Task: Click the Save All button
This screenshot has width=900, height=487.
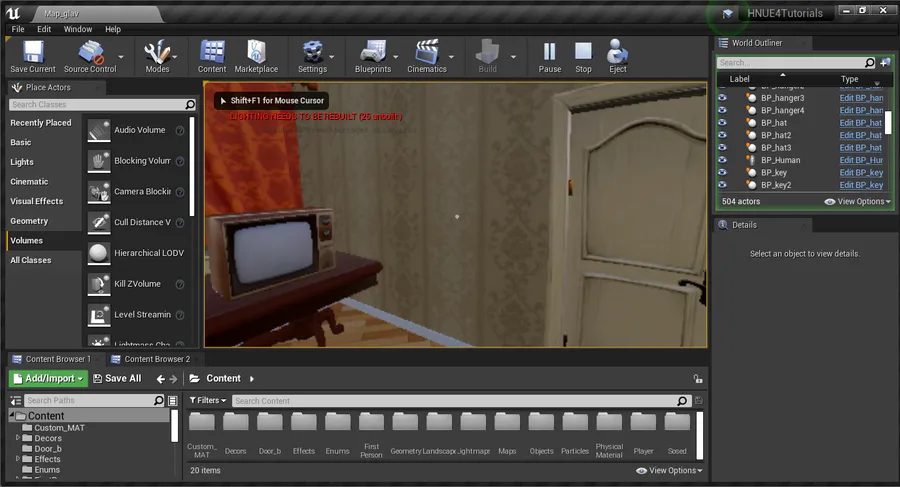Action: click(117, 378)
